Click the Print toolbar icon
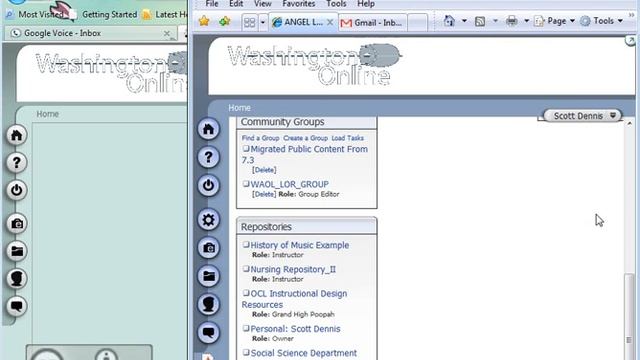640x360 pixels. point(511,21)
